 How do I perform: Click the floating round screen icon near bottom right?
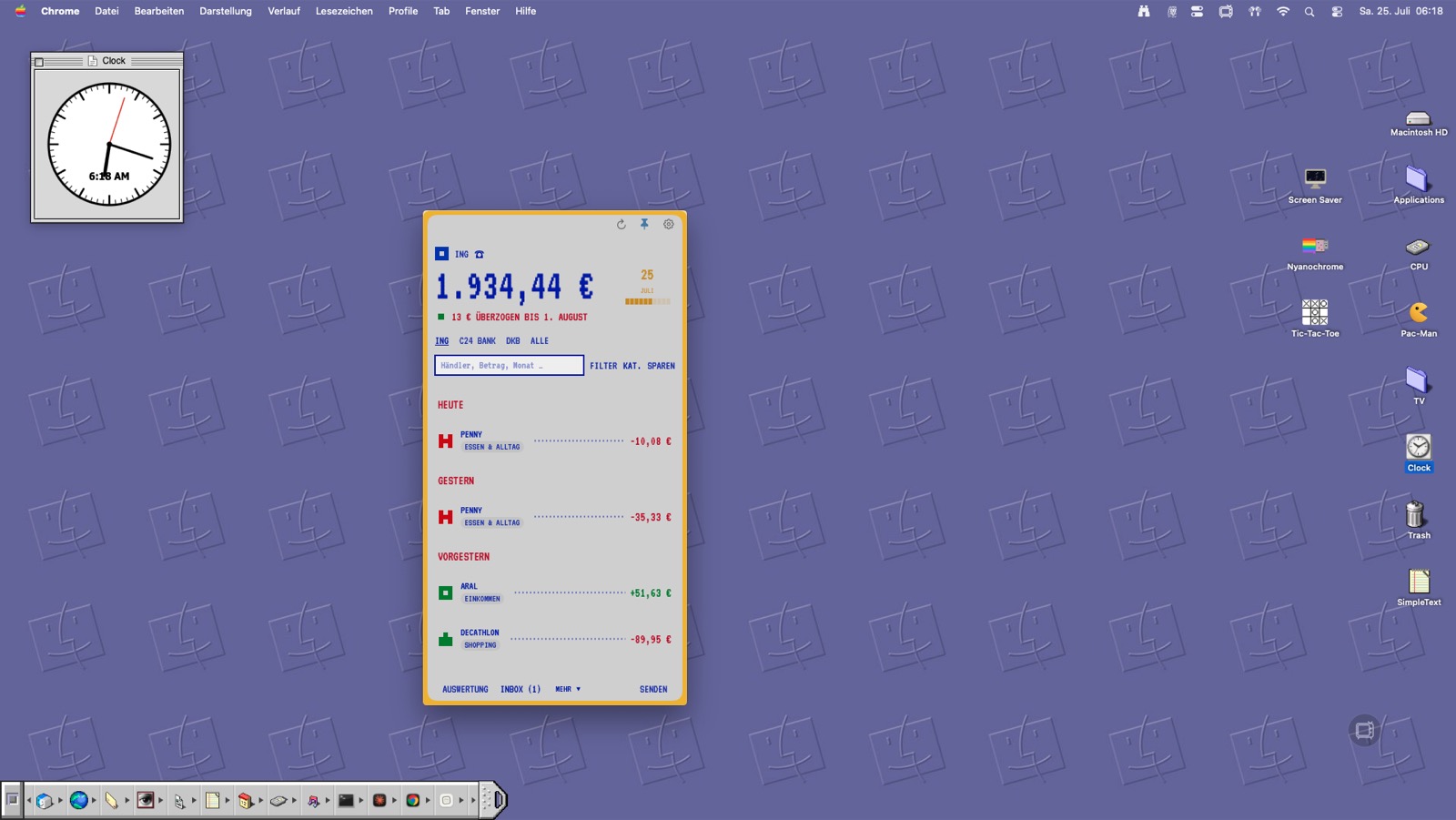pyautogui.click(x=1364, y=730)
